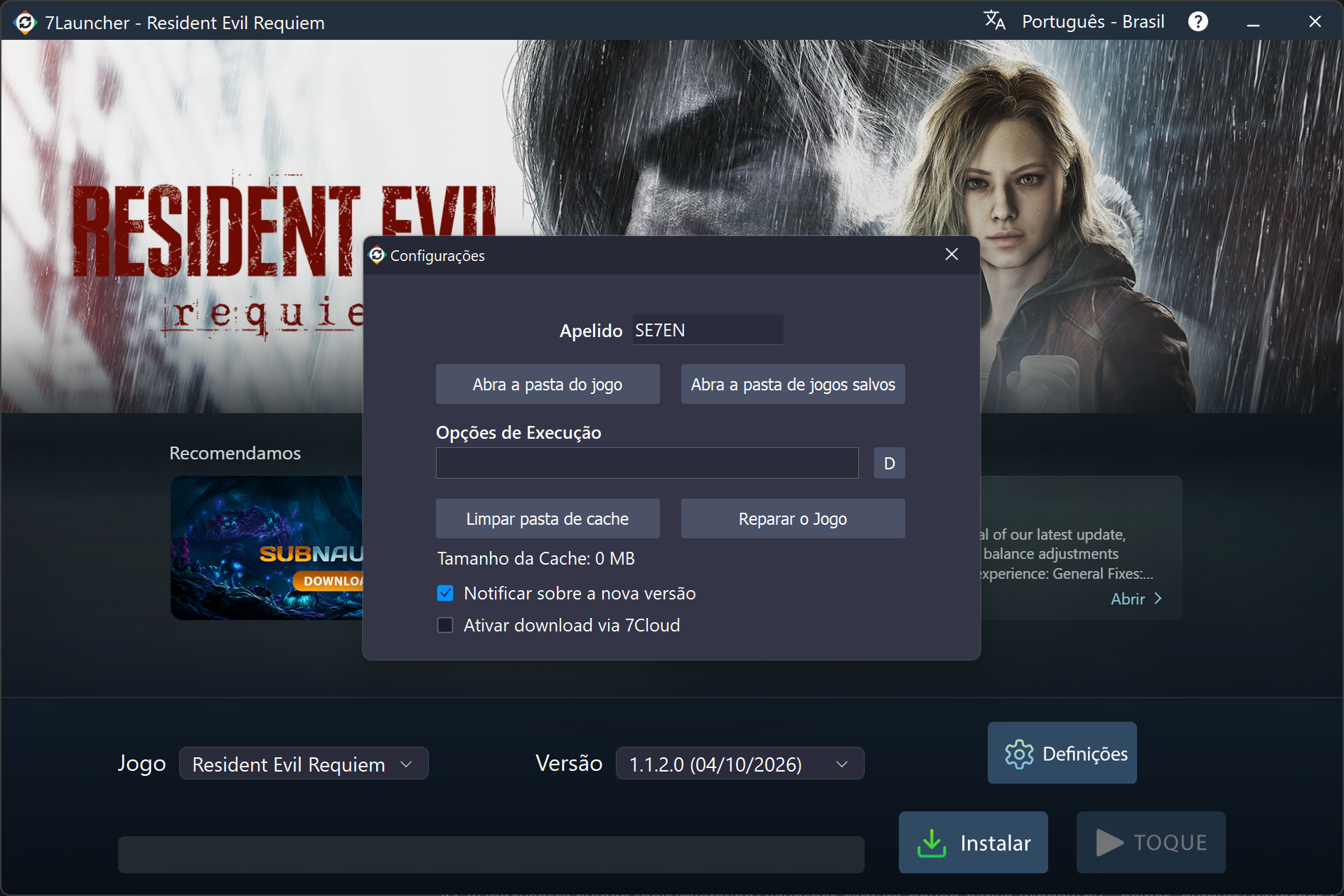This screenshot has width=1344, height=896.
Task: Click the installation progress bar
Action: click(x=491, y=855)
